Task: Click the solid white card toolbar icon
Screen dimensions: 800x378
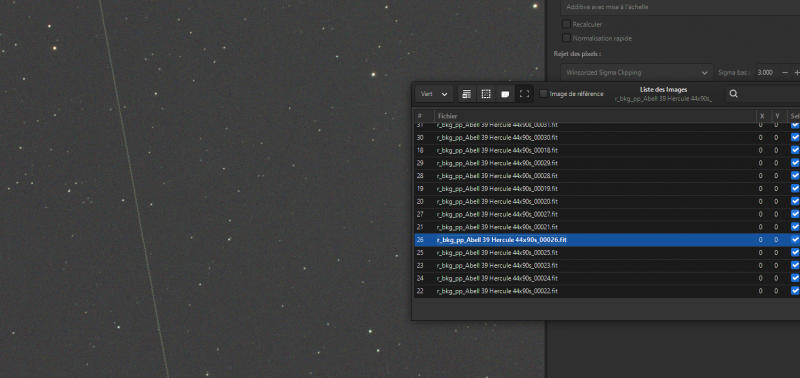Action: pyautogui.click(x=505, y=94)
